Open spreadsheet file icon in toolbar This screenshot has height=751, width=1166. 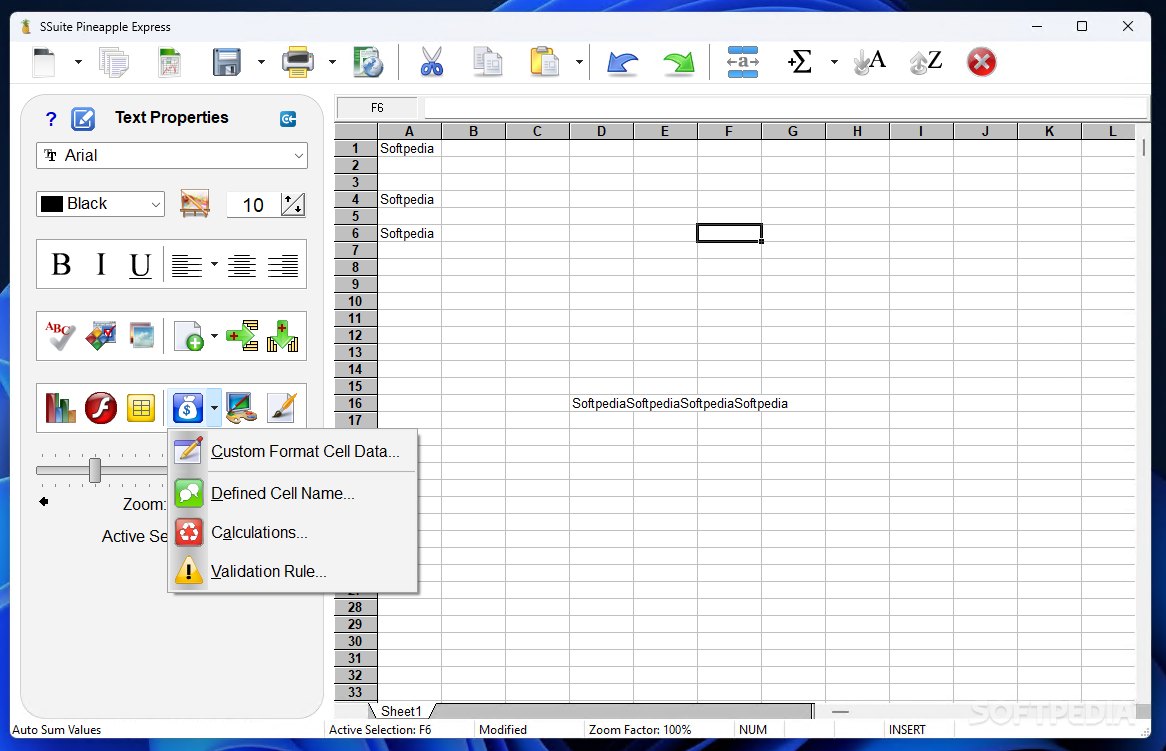[x=170, y=62]
